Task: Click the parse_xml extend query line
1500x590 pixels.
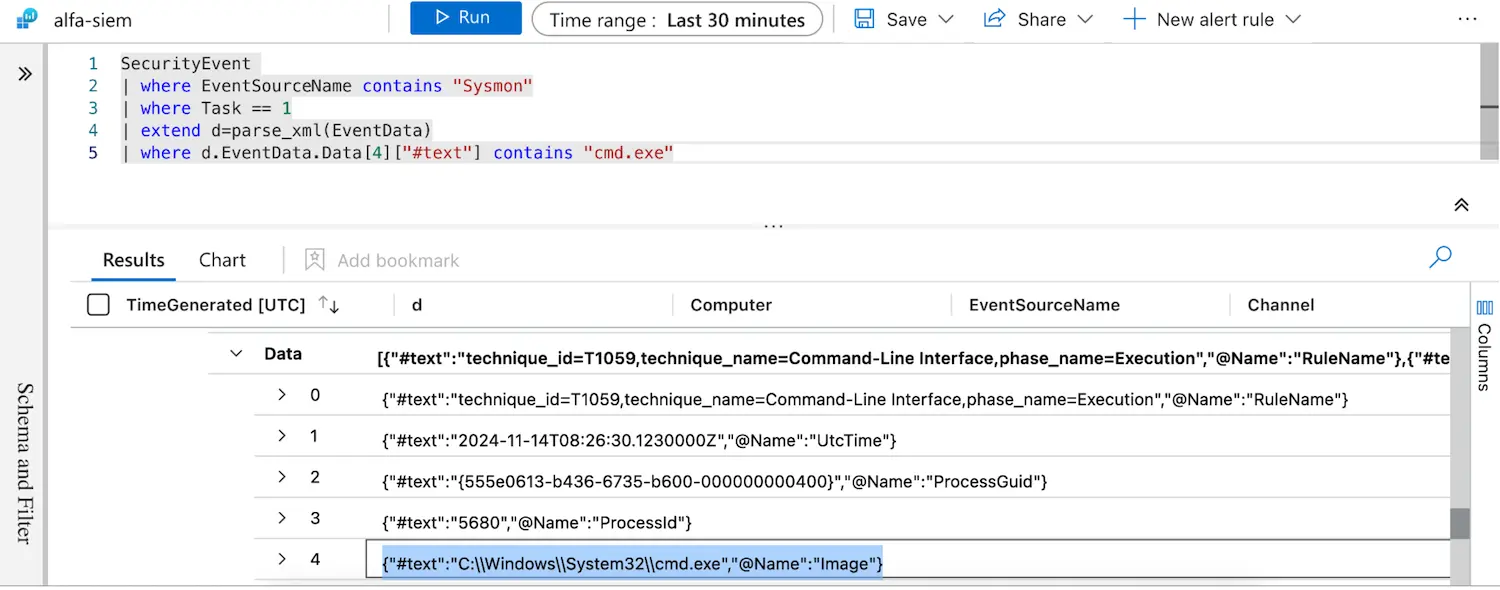Action: pos(277,130)
